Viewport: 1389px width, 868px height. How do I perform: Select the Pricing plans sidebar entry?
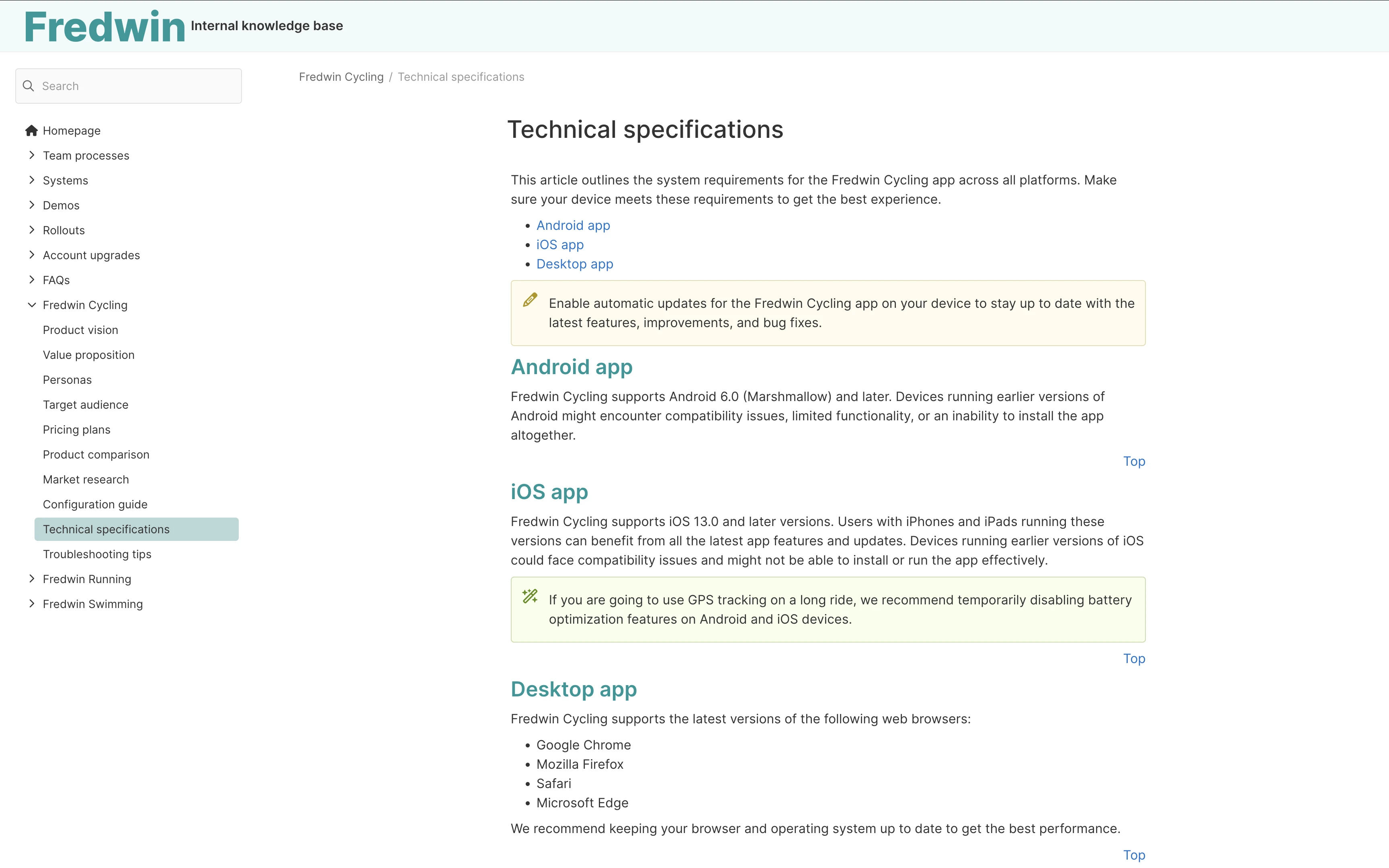point(76,430)
